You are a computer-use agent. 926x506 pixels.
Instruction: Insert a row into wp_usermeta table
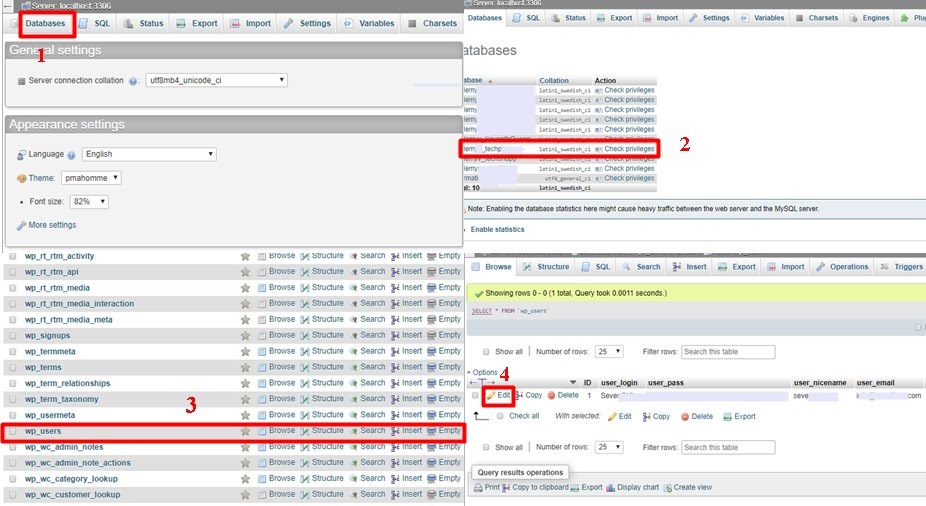pos(406,415)
